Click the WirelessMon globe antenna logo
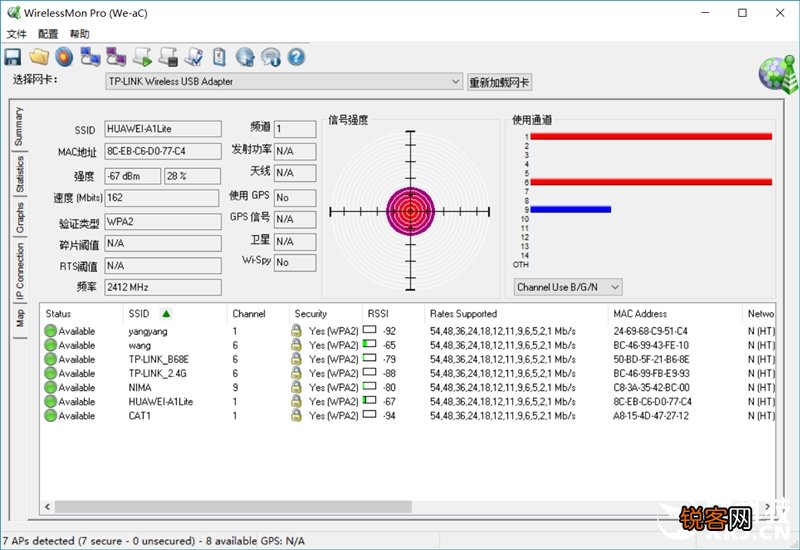 point(778,74)
